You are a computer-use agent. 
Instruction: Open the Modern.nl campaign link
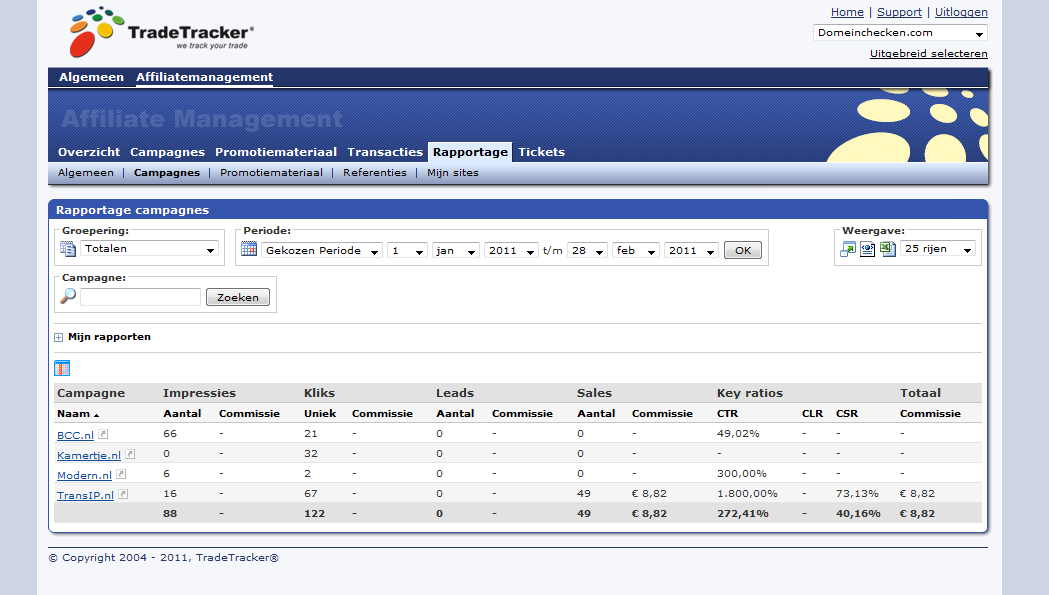tap(84, 475)
